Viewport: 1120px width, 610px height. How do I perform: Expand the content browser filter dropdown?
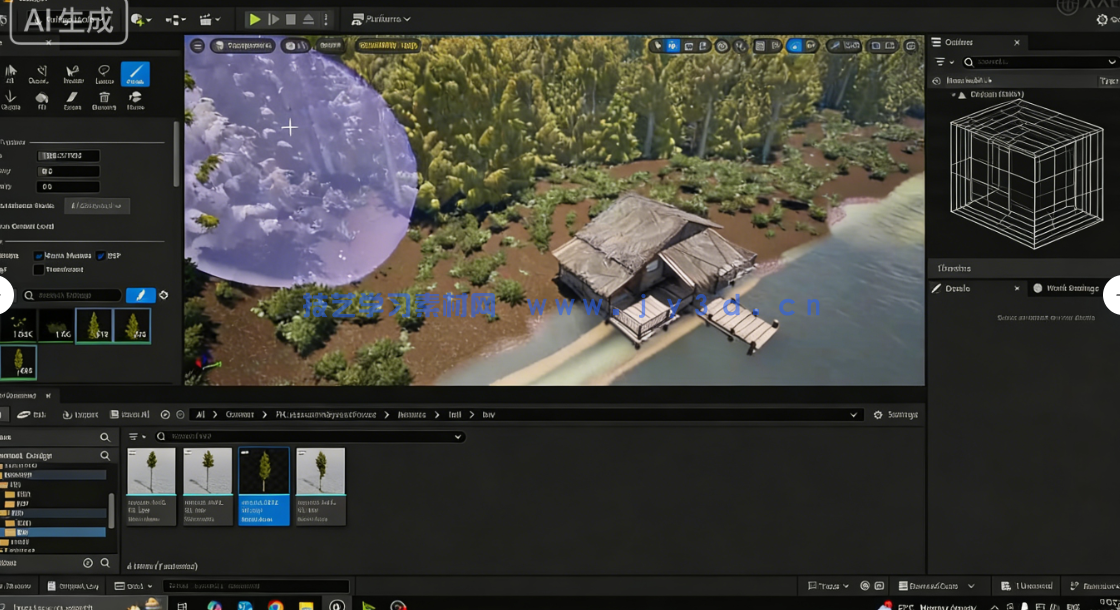pos(137,437)
